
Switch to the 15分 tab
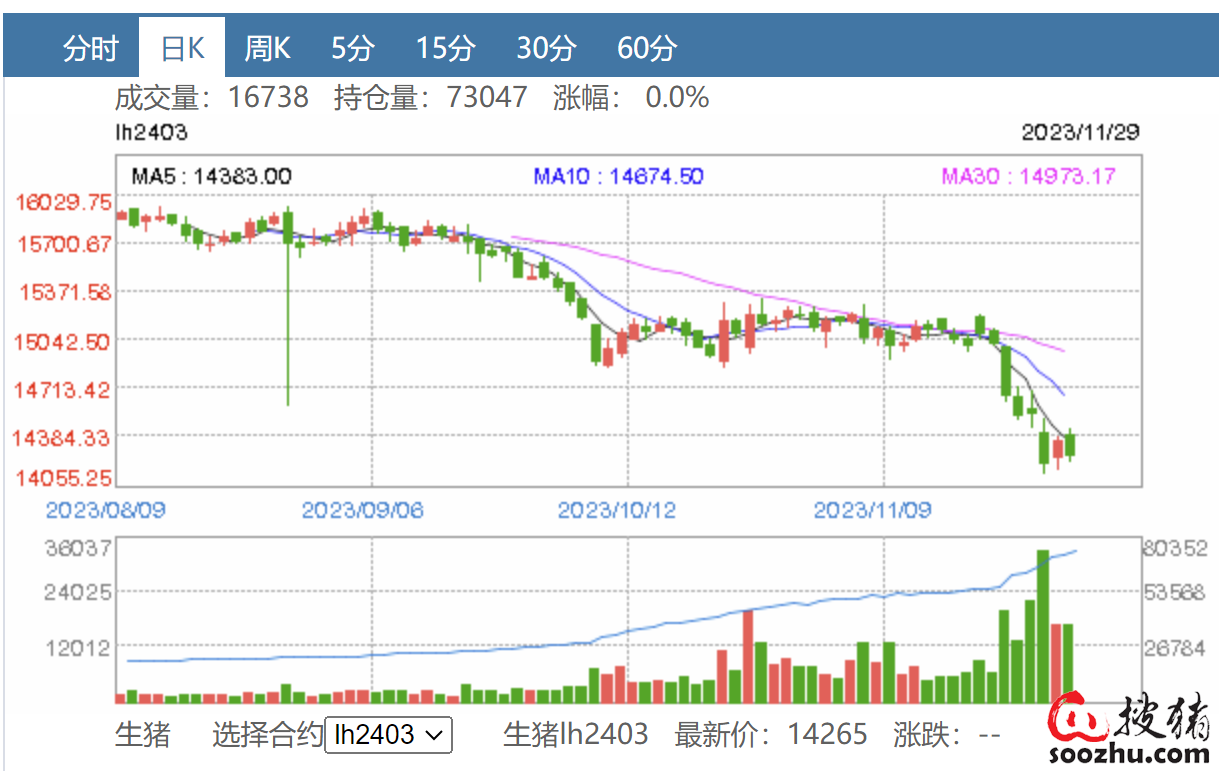point(445,48)
